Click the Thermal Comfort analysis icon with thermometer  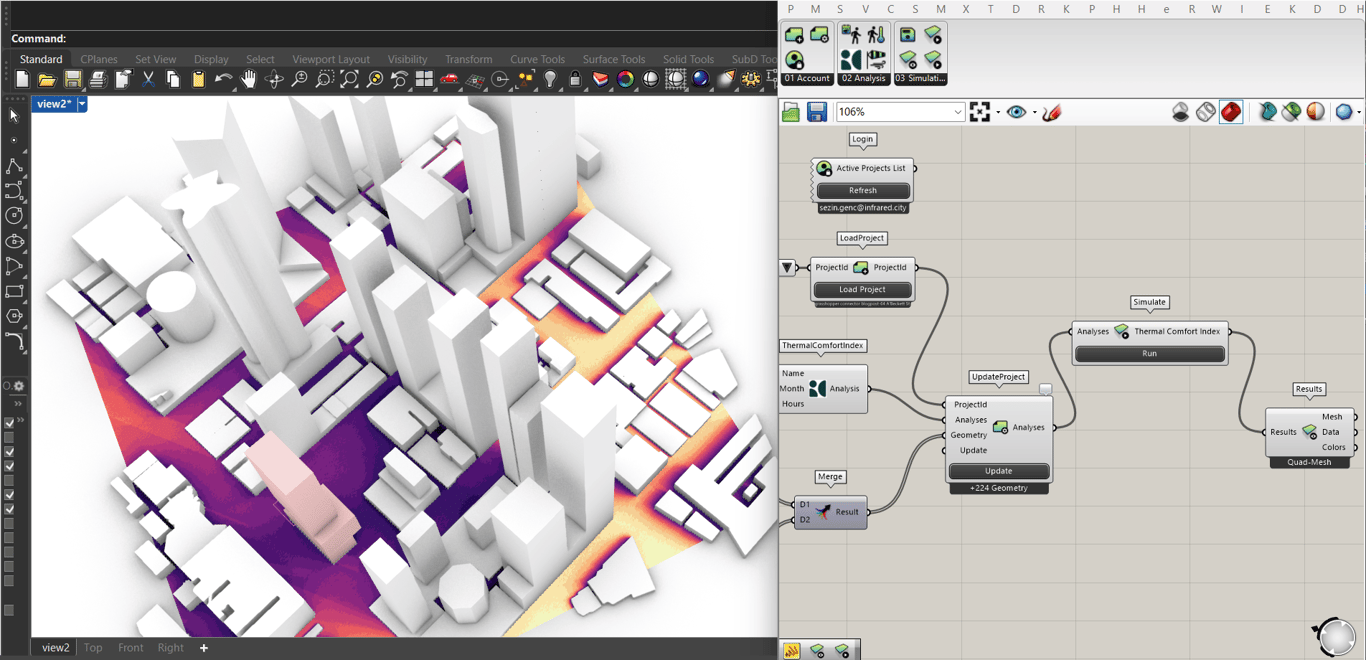point(876,36)
